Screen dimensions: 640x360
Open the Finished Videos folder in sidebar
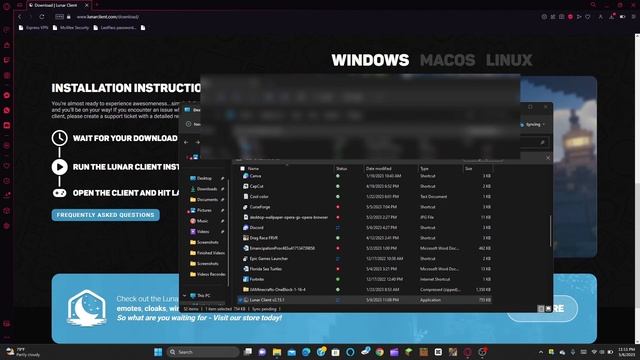pyautogui.click(x=207, y=253)
